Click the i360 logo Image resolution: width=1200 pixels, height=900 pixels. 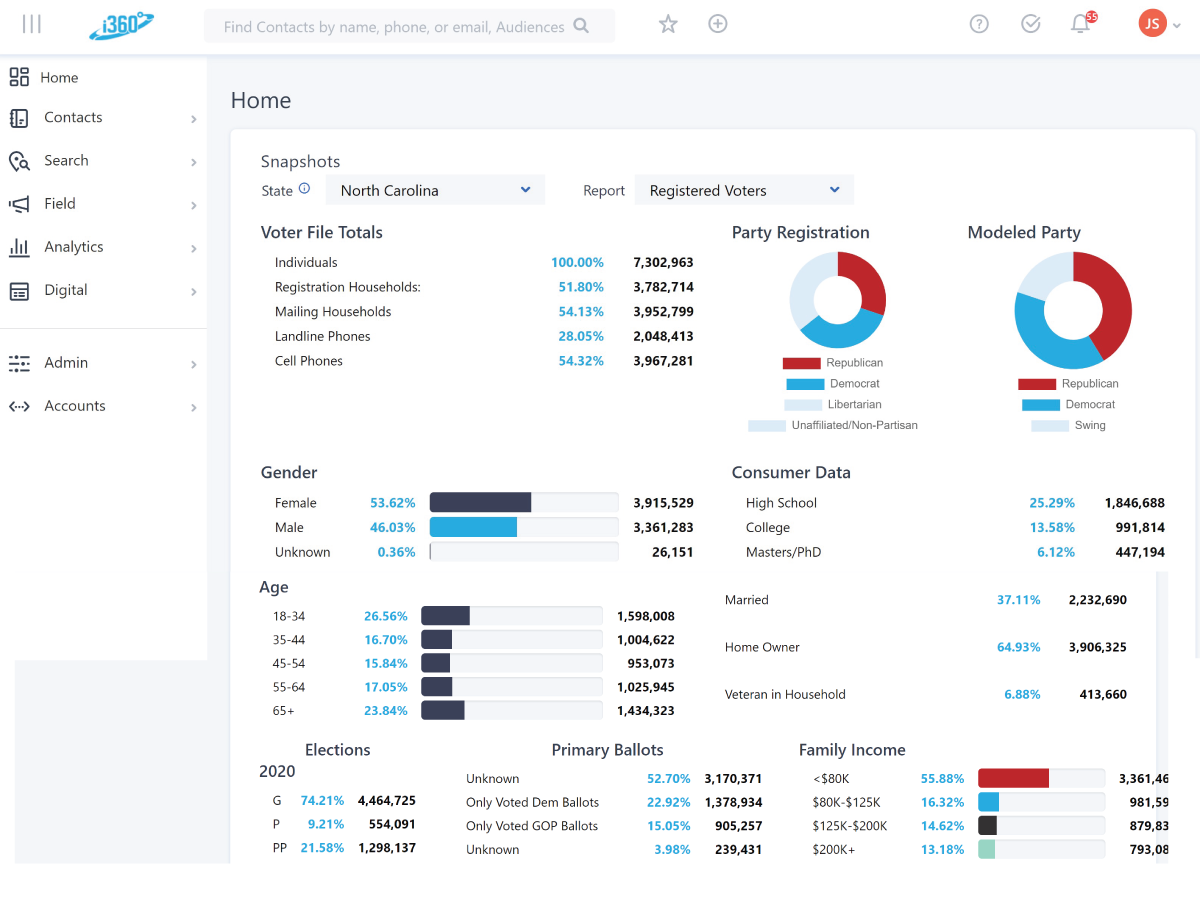point(120,25)
